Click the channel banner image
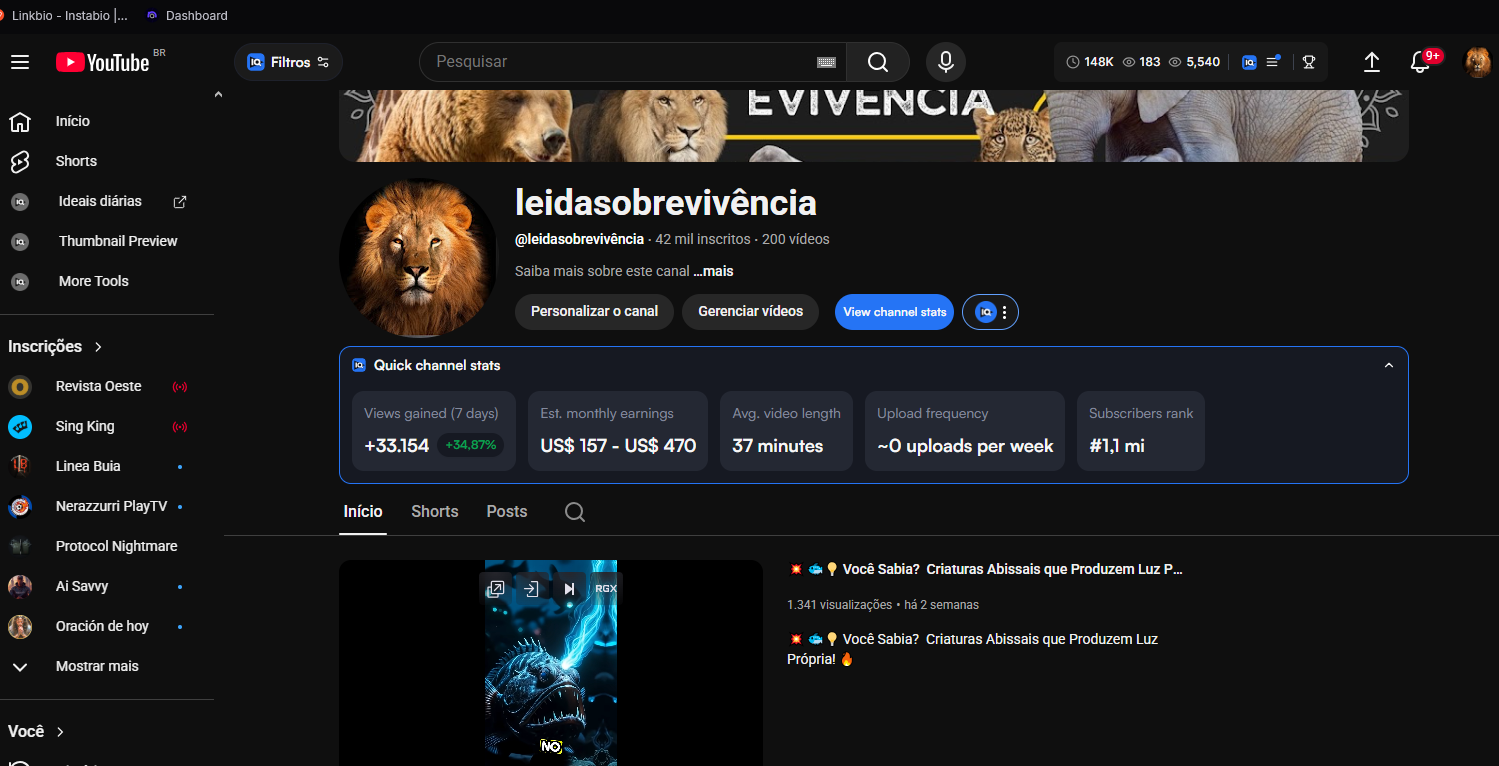The width and height of the screenshot is (1499, 766). pyautogui.click(x=874, y=126)
